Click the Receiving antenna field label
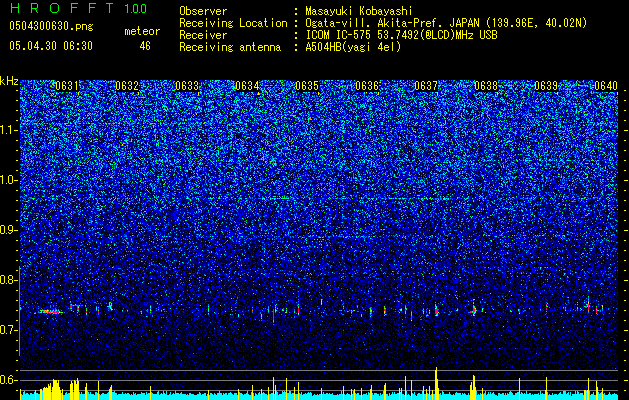 (x=230, y=47)
